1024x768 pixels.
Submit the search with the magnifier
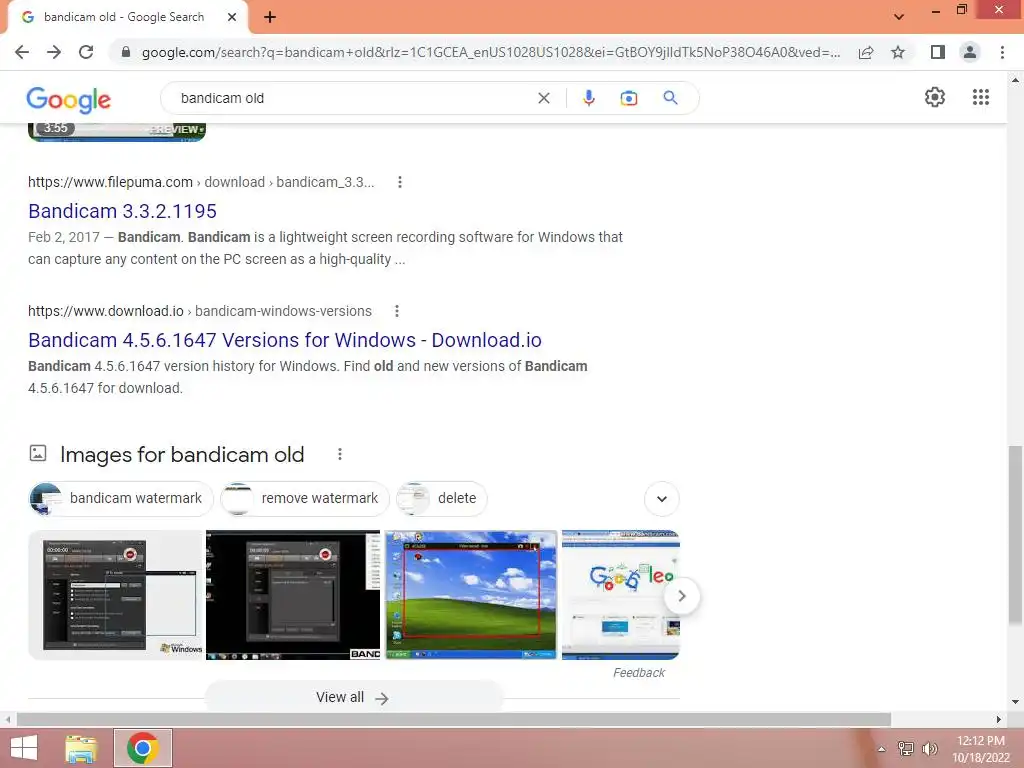670,98
